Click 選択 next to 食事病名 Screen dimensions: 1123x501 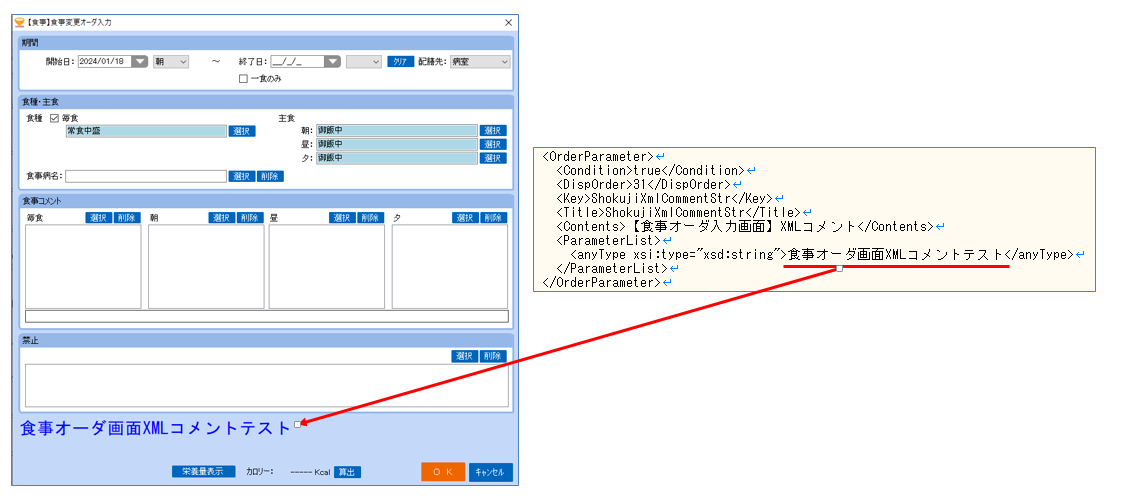click(x=242, y=176)
